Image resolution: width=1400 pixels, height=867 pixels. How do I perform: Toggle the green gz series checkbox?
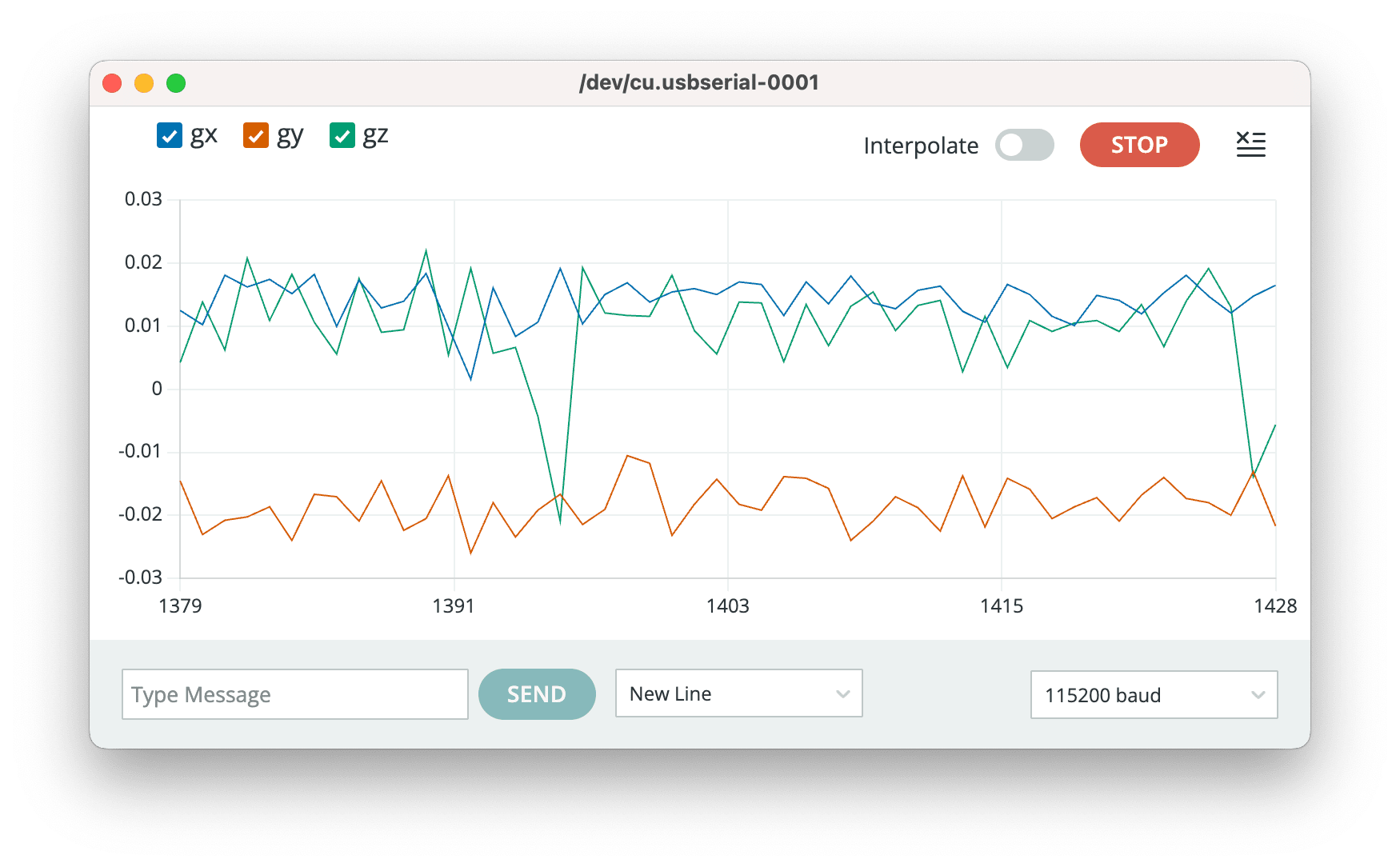pyautogui.click(x=342, y=136)
